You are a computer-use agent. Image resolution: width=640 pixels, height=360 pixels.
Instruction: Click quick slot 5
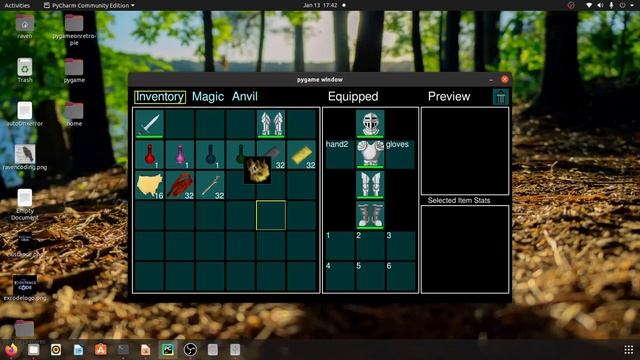click(x=370, y=276)
